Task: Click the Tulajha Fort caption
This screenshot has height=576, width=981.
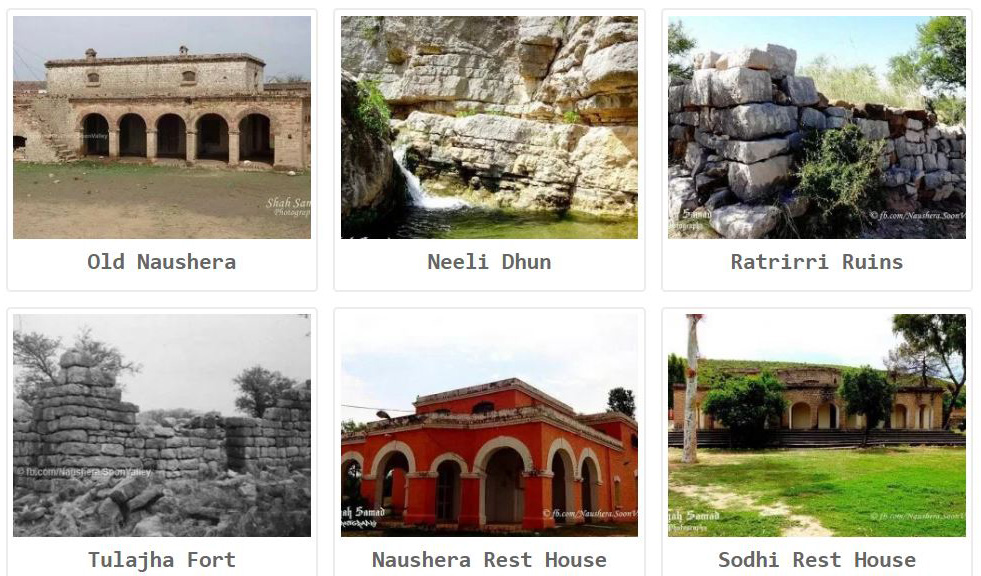Action: pos(161,560)
